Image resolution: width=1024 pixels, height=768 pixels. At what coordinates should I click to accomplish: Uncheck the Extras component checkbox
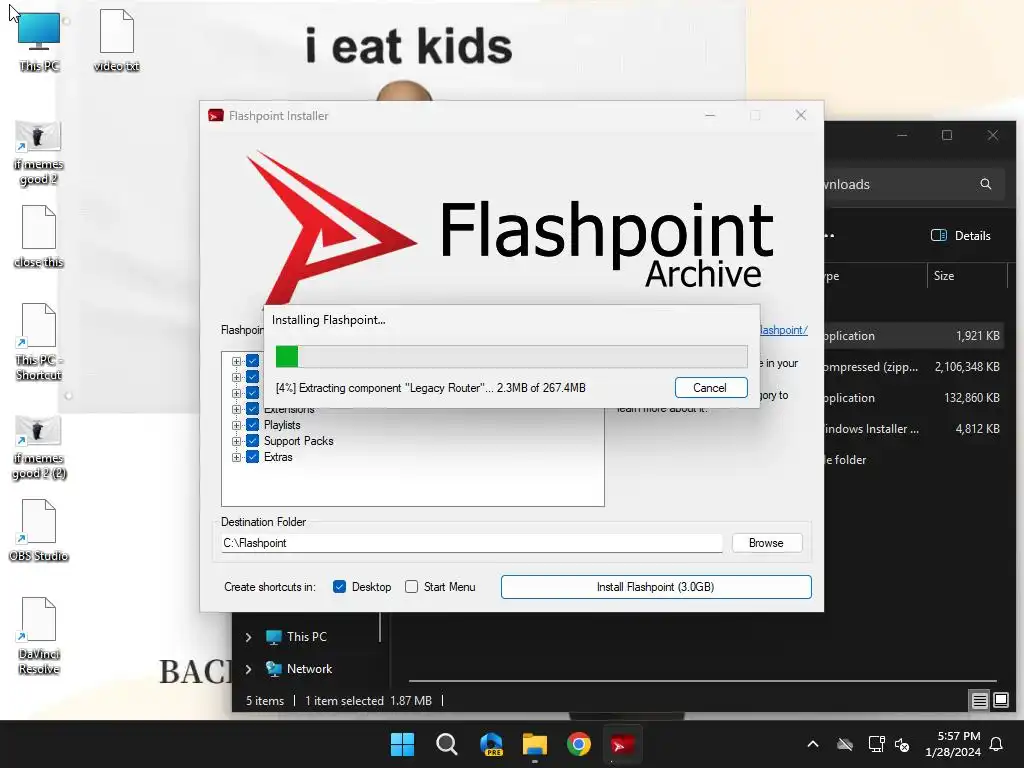[253, 457]
